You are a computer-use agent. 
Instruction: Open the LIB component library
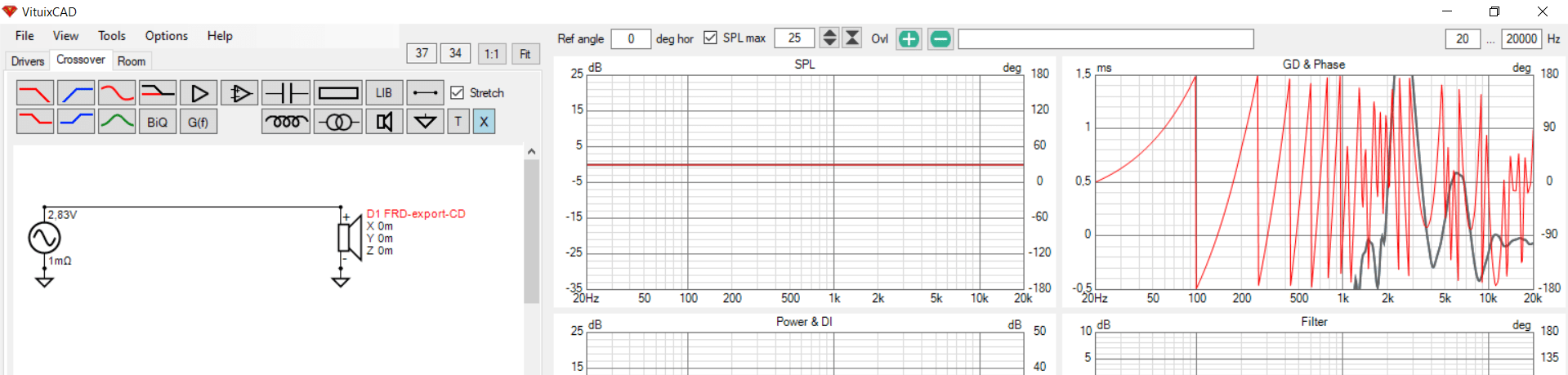[384, 93]
